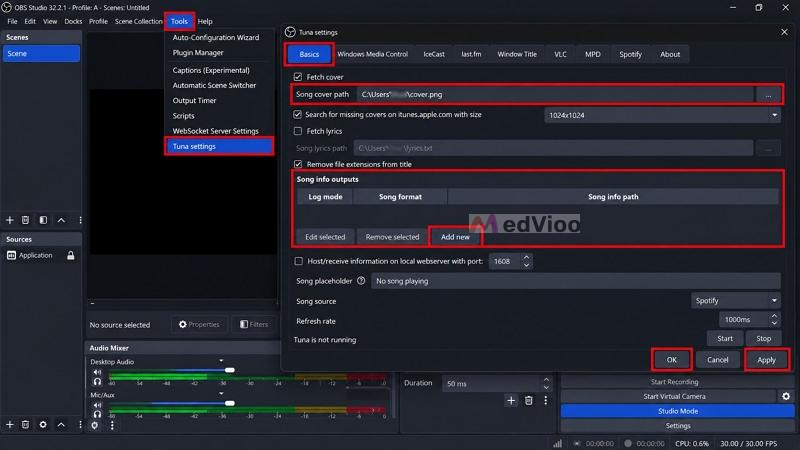Screen dimensions: 800x450
Task: Toggle Mic/Aux headphone monitoring icon
Action: coord(97,414)
